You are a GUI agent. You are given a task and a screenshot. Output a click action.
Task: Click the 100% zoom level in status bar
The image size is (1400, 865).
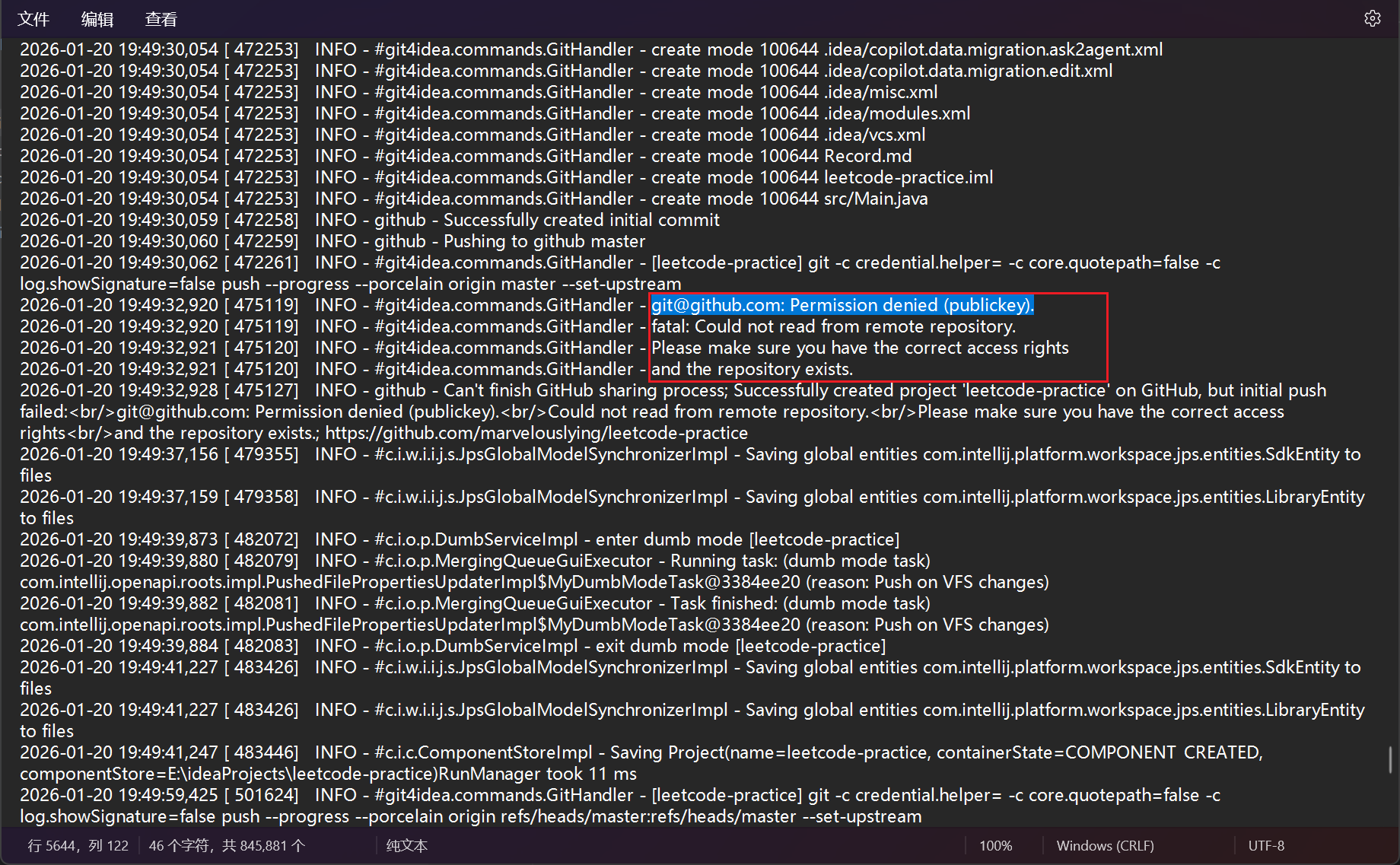coord(995,846)
